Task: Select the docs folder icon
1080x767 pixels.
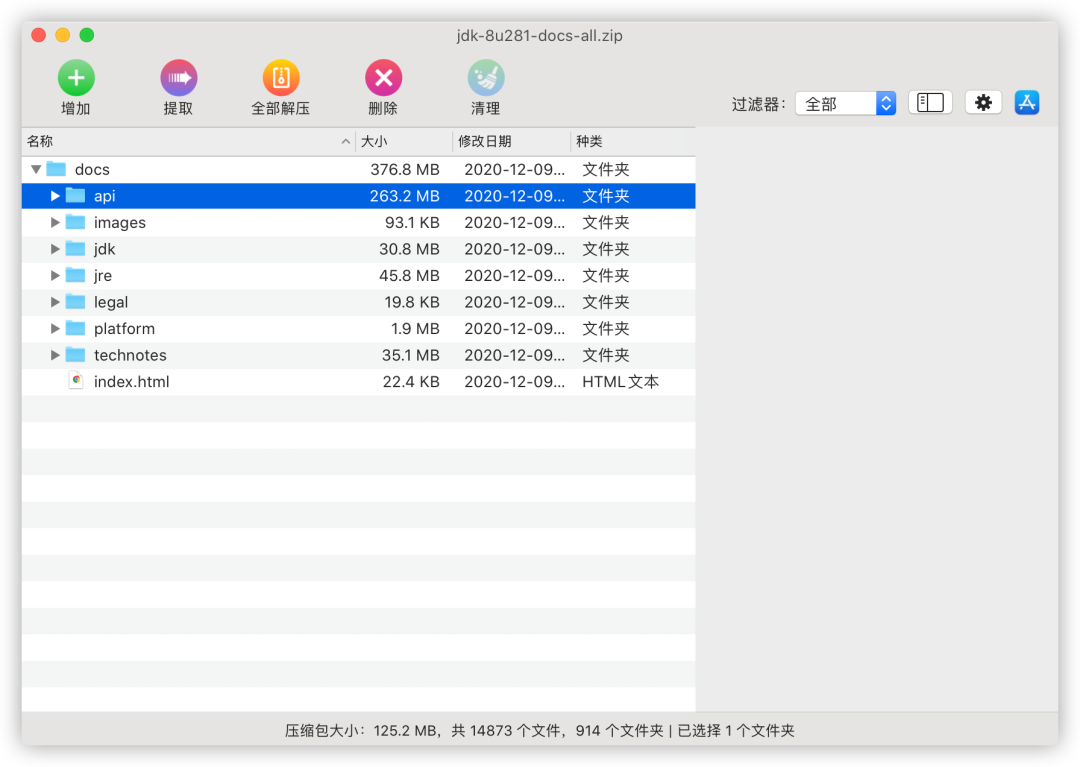Action: click(56, 169)
